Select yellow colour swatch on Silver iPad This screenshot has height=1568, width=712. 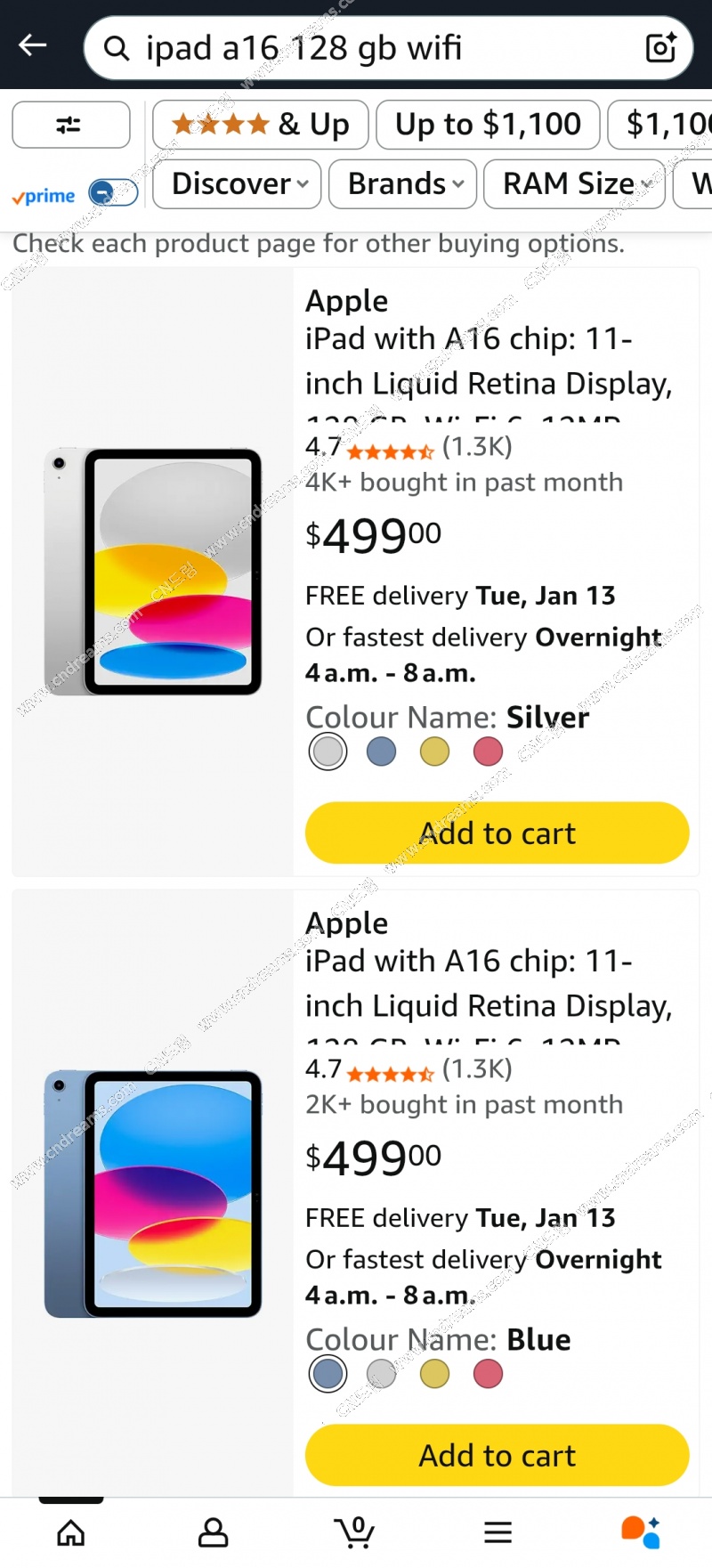tap(434, 752)
